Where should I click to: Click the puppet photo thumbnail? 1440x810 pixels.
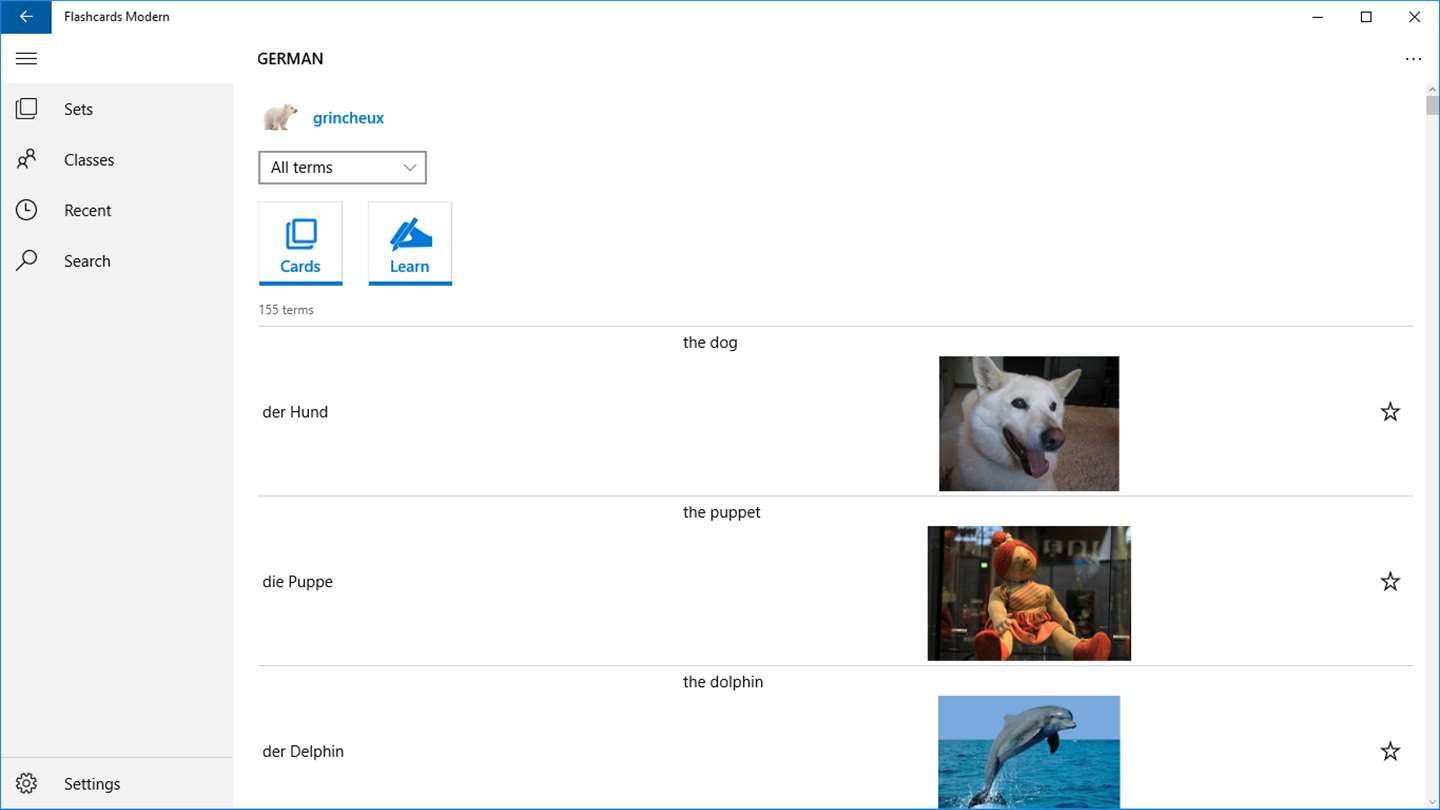1029,594
